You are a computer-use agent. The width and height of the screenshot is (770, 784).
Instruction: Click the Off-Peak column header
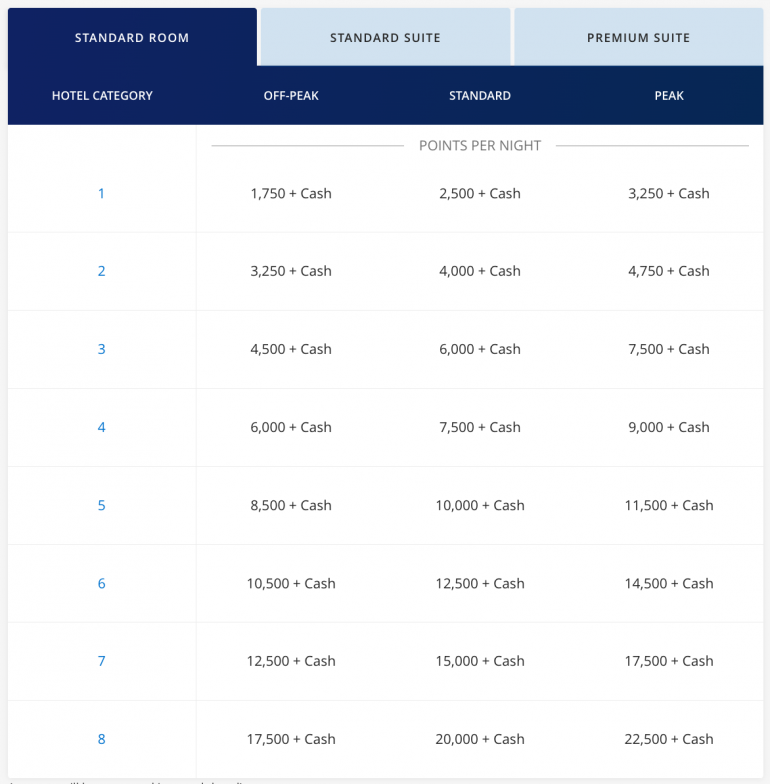pyautogui.click(x=291, y=96)
